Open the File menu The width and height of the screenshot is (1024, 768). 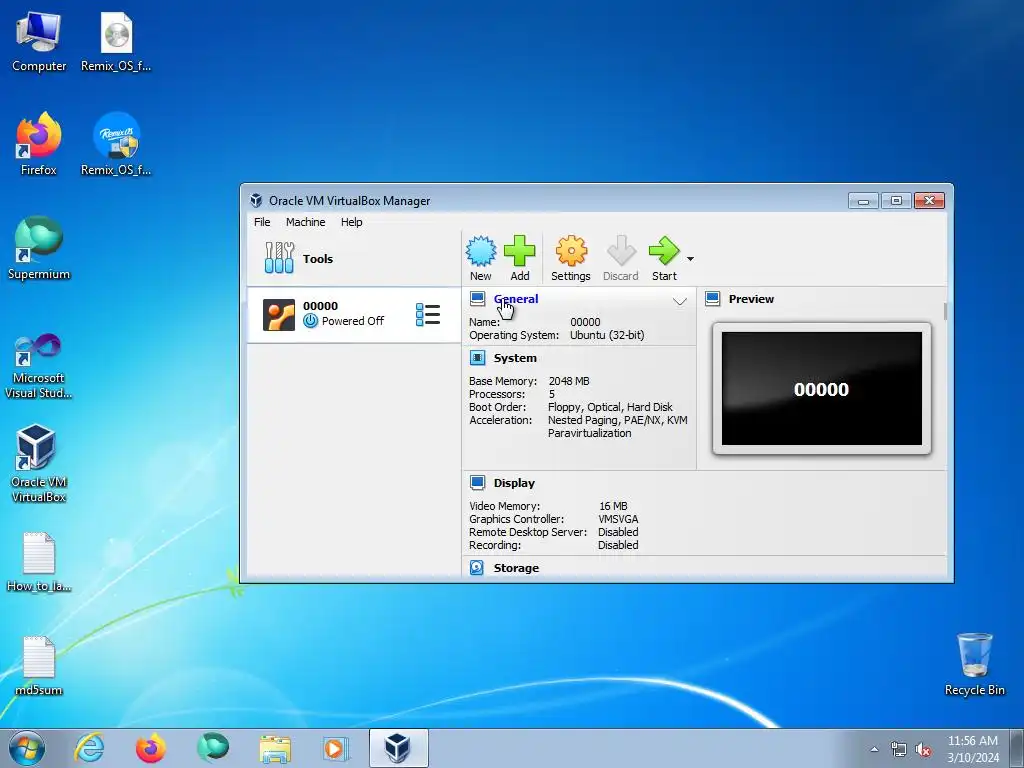(x=262, y=222)
